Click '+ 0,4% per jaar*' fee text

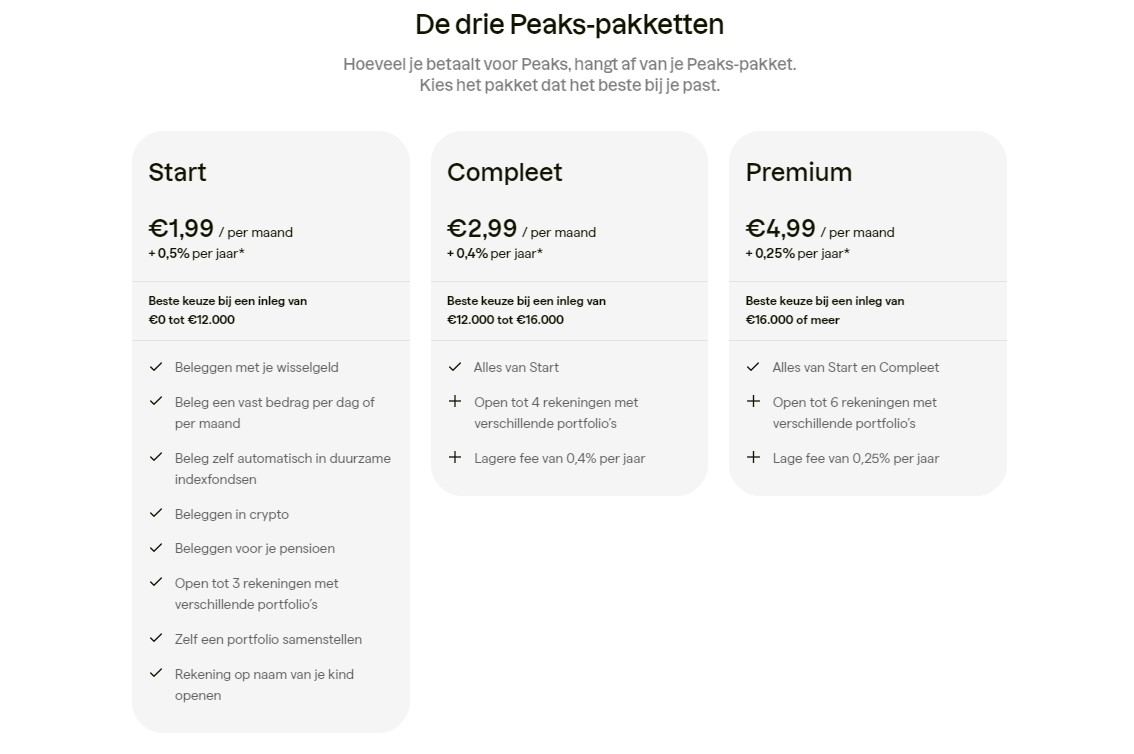pos(495,253)
